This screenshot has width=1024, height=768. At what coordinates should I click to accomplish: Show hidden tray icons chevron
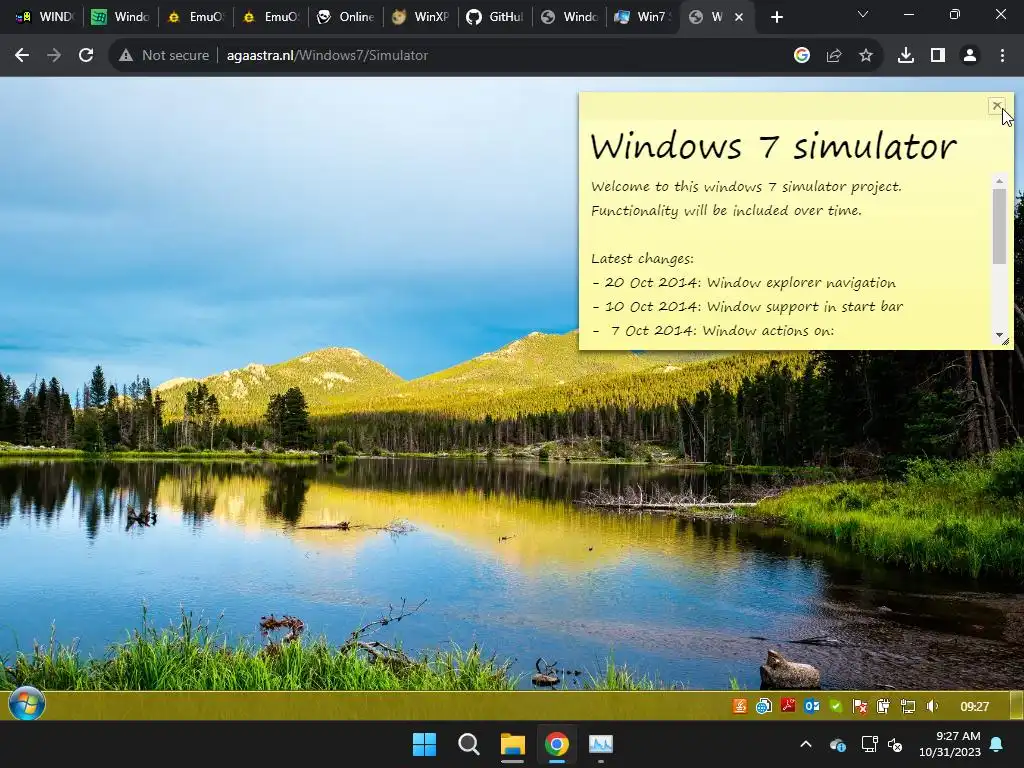tap(806, 744)
